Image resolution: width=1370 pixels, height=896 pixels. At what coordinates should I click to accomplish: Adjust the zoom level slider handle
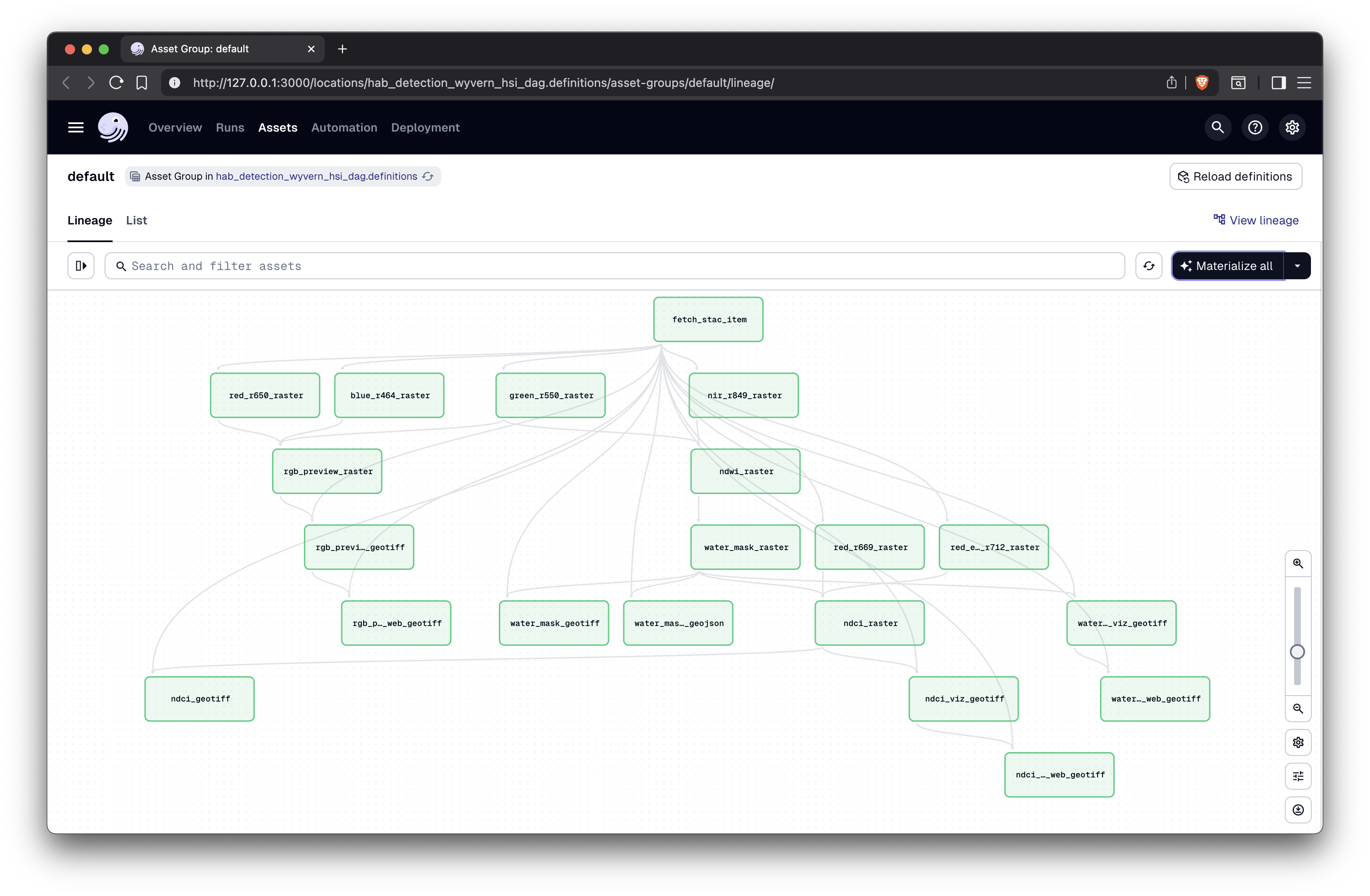[x=1297, y=651]
